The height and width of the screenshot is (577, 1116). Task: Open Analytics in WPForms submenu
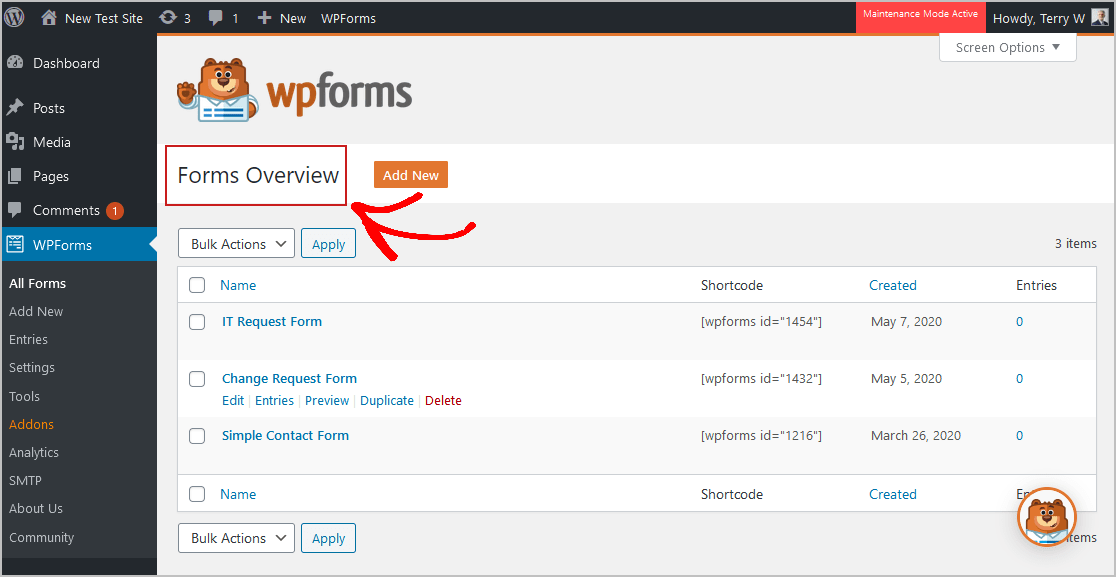(33, 452)
